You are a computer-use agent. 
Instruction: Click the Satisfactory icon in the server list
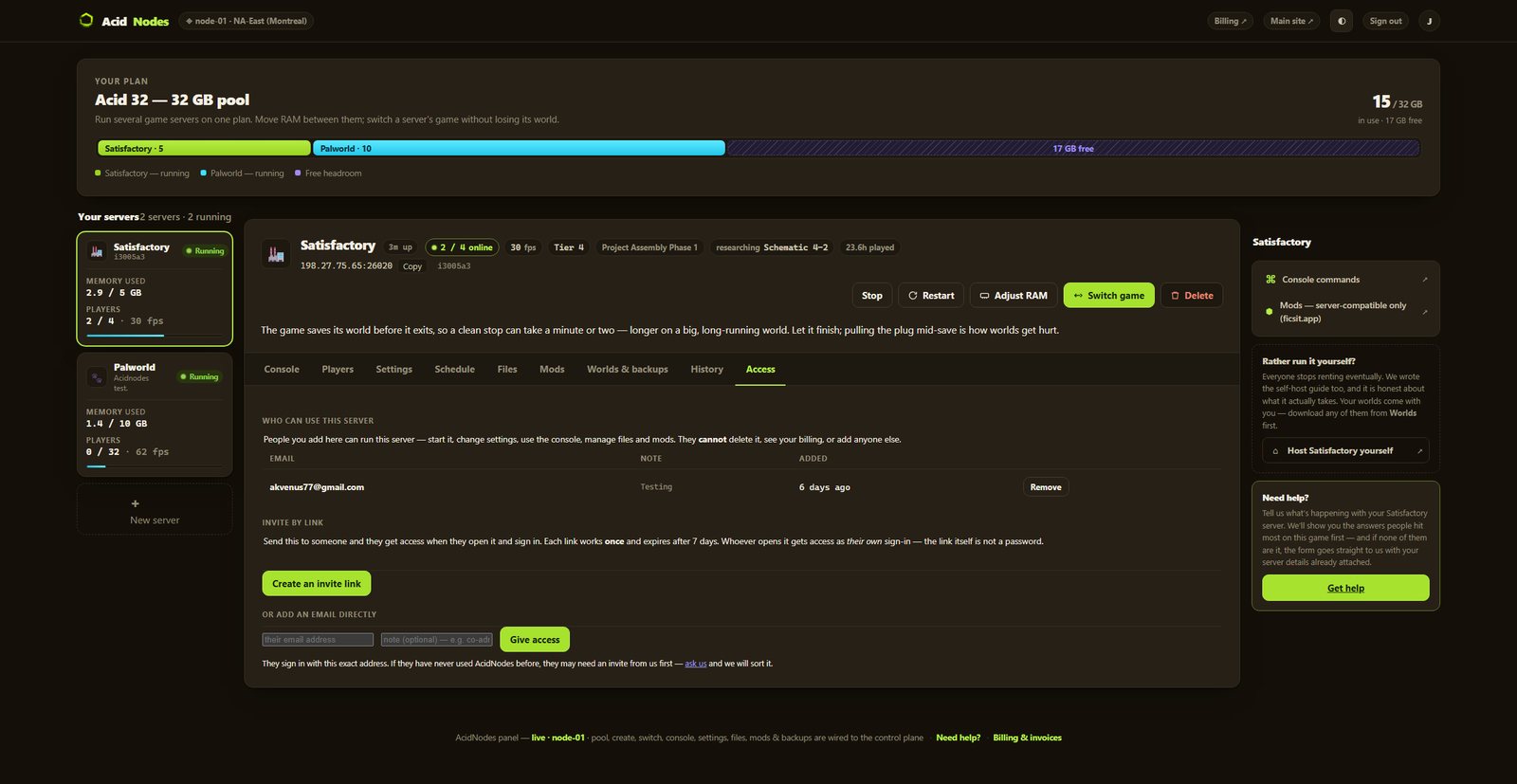pos(96,251)
